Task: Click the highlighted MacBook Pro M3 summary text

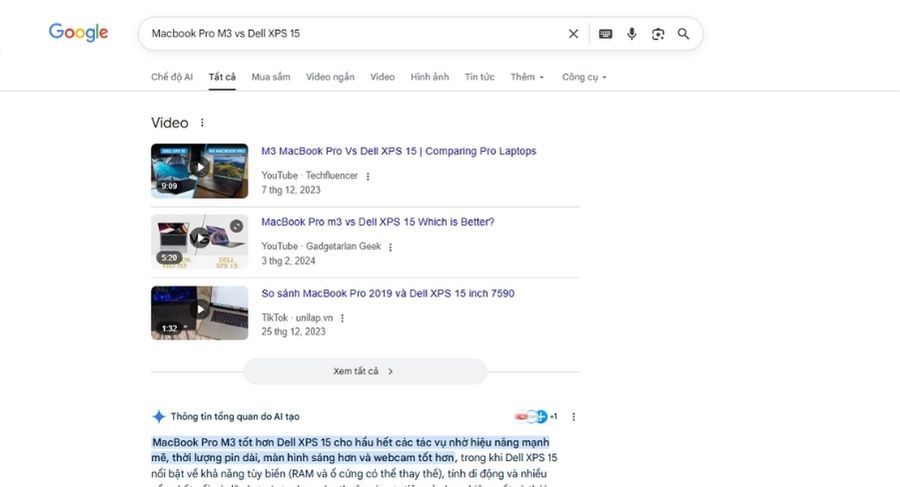Action: click(350, 450)
